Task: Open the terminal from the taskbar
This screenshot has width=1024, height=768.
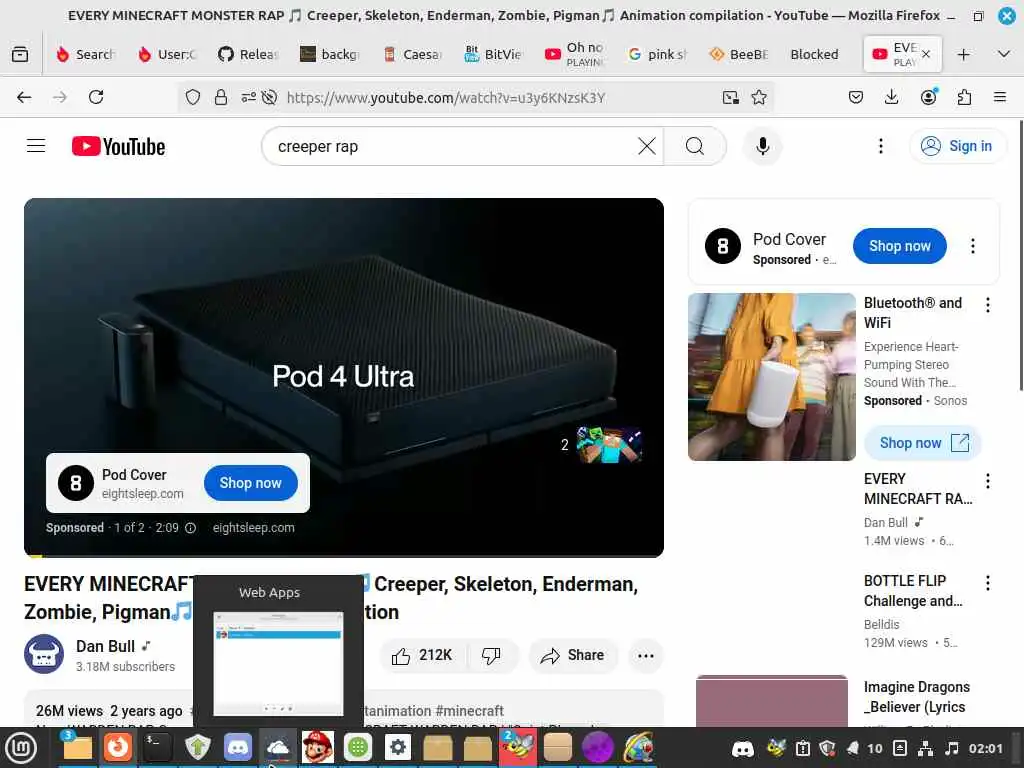Action: pos(157,748)
